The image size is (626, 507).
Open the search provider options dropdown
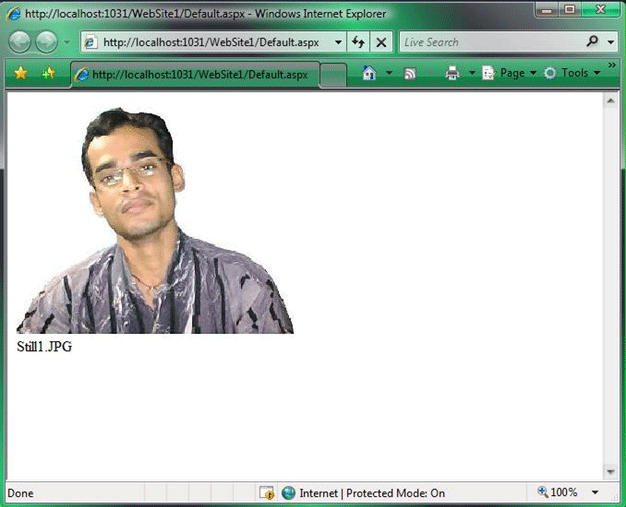(611, 42)
